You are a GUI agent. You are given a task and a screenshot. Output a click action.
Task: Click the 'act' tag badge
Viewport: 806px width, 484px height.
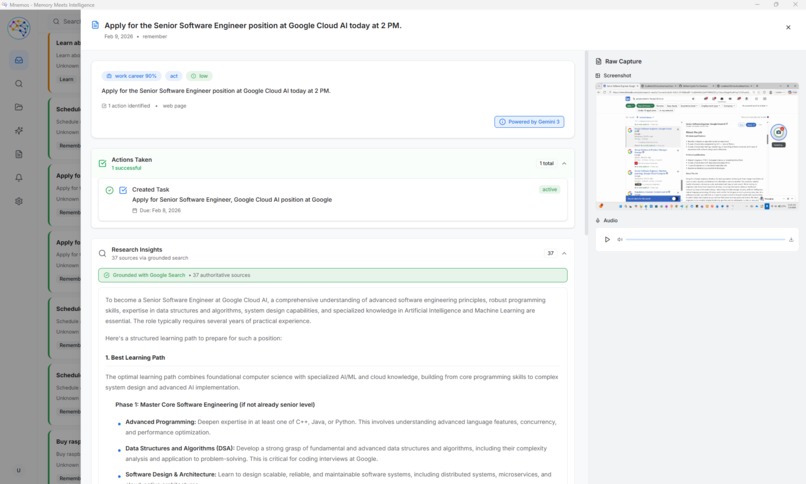(x=174, y=76)
